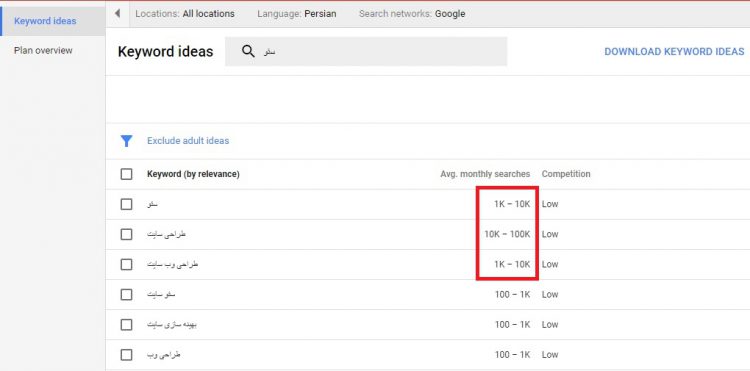Check the box for the بهینه سازی سایت row

coord(126,325)
